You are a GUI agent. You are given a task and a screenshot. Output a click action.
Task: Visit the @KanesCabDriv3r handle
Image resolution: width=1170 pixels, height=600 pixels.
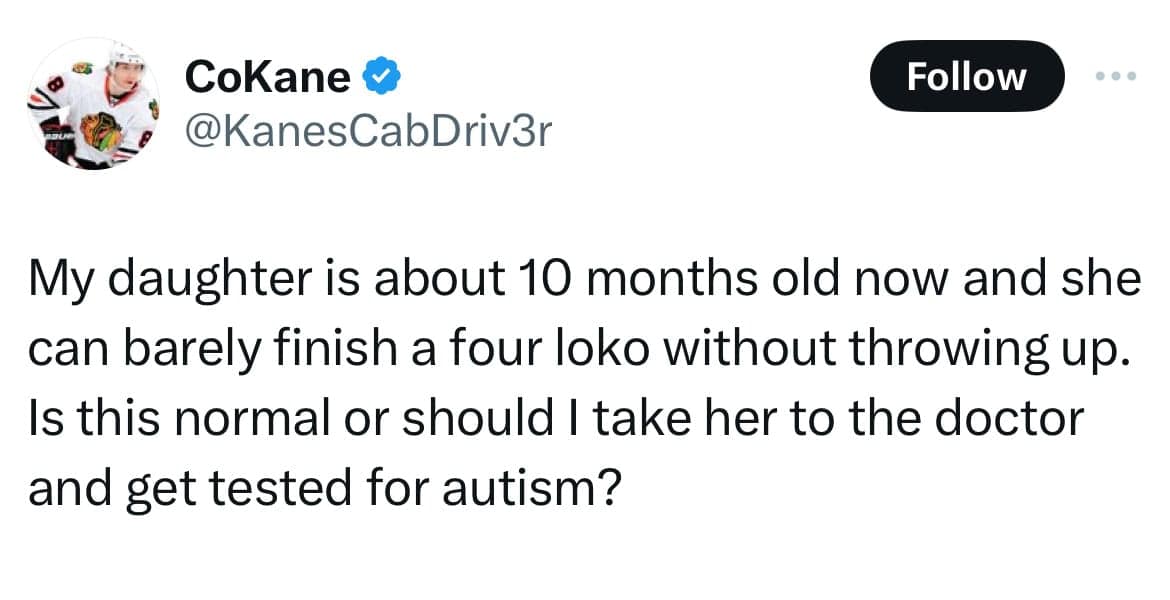coord(368,130)
